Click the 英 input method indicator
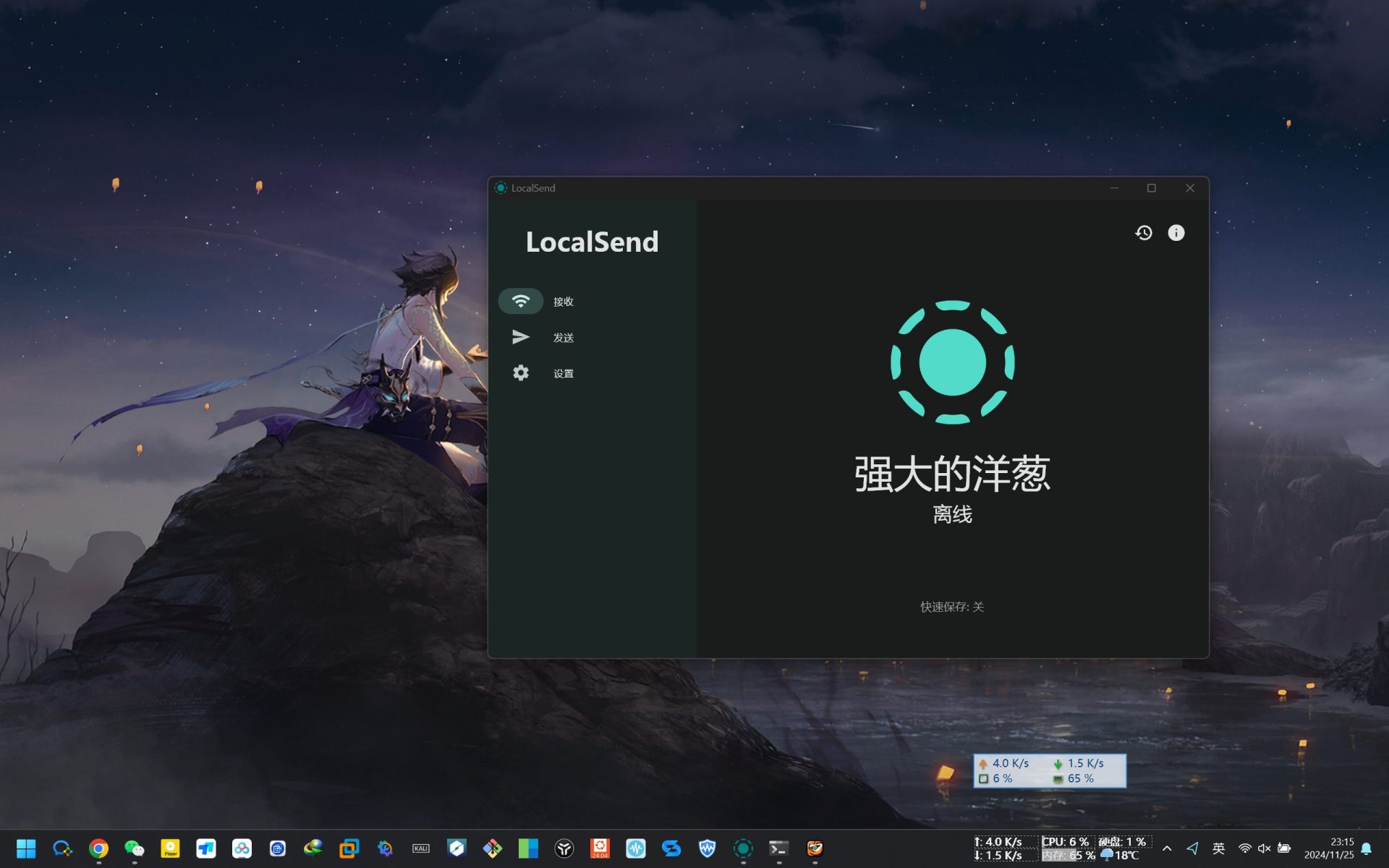The height and width of the screenshot is (868, 1389). click(1218, 848)
